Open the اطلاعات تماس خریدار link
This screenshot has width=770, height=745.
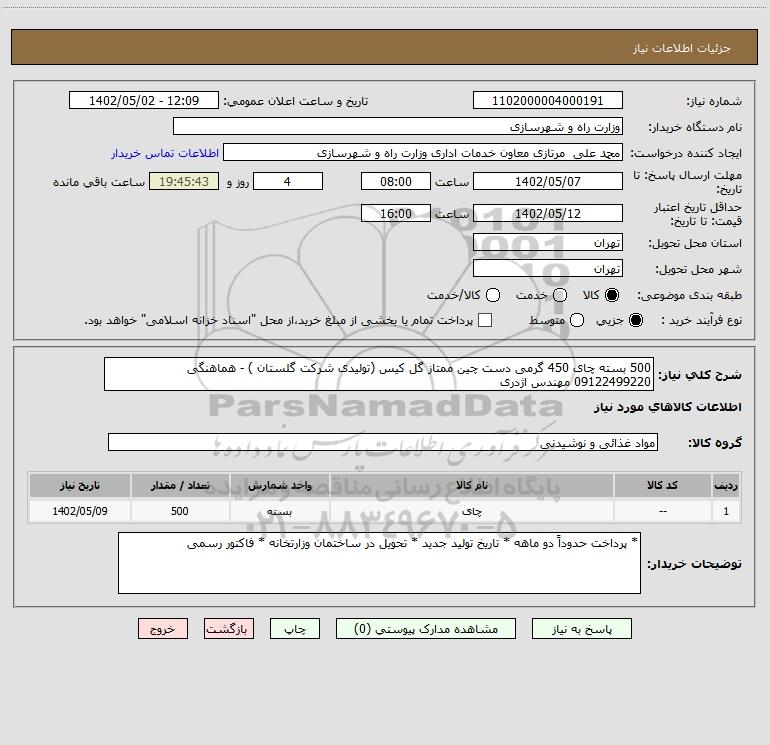tap(165, 153)
